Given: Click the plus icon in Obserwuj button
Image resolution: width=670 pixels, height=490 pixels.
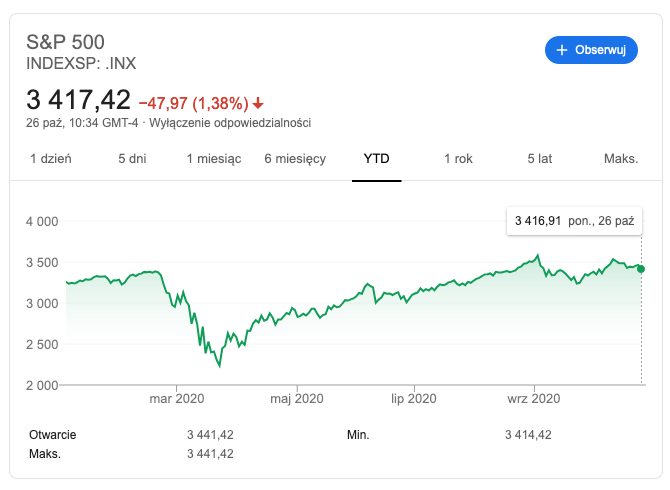Looking at the screenshot, I should point(561,50).
